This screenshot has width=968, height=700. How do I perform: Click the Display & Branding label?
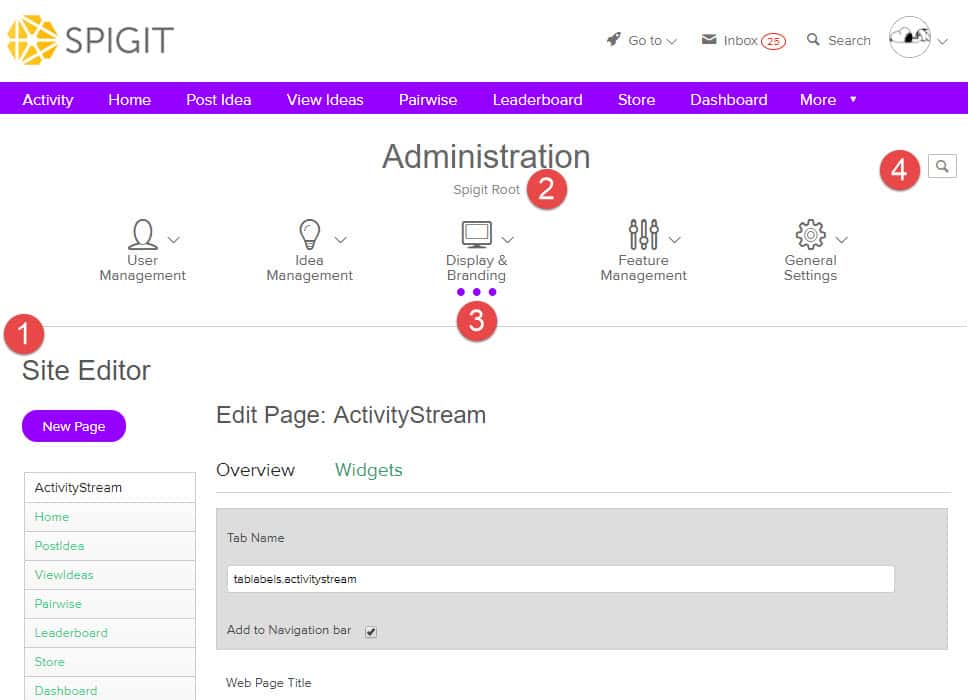click(x=477, y=268)
